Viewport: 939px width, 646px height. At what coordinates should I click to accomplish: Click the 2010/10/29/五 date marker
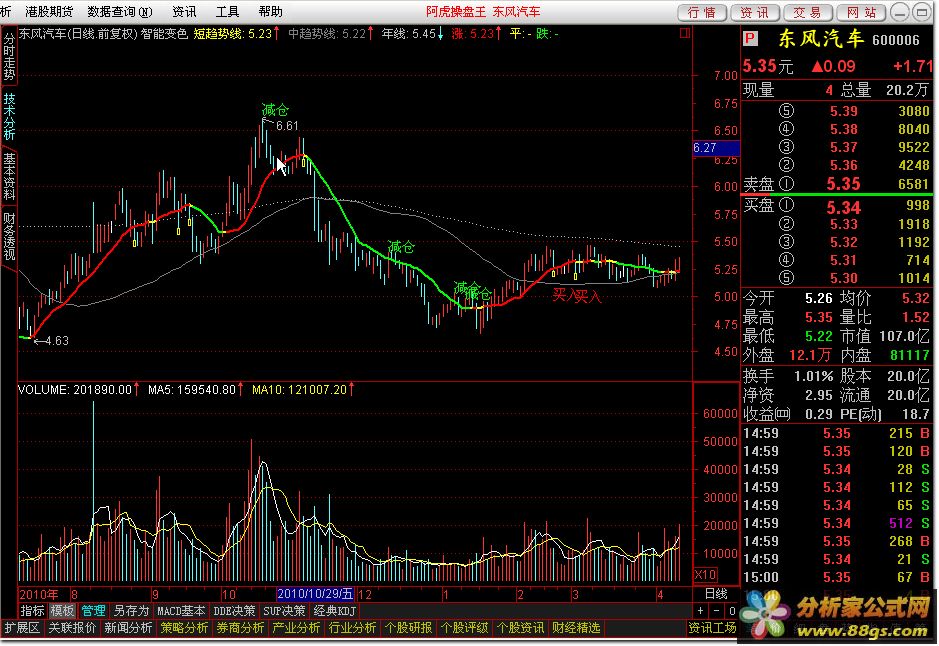tap(315, 594)
